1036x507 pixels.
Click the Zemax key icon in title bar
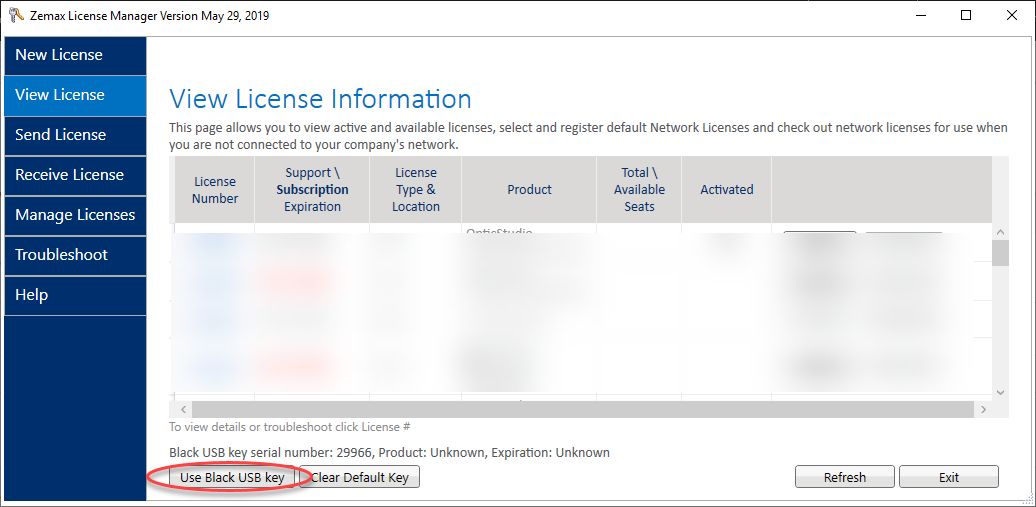16,15
